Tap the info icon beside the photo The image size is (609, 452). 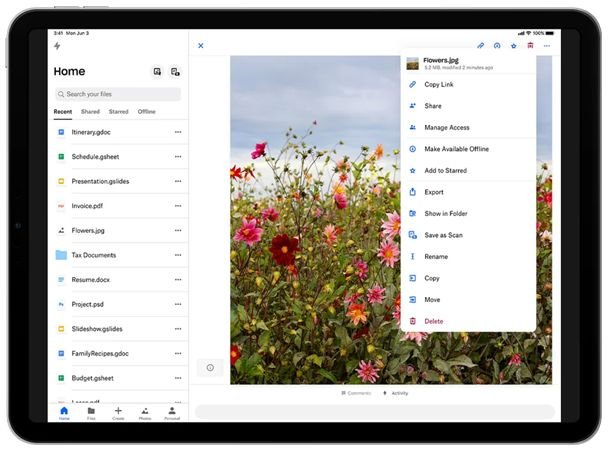[210, 367]
